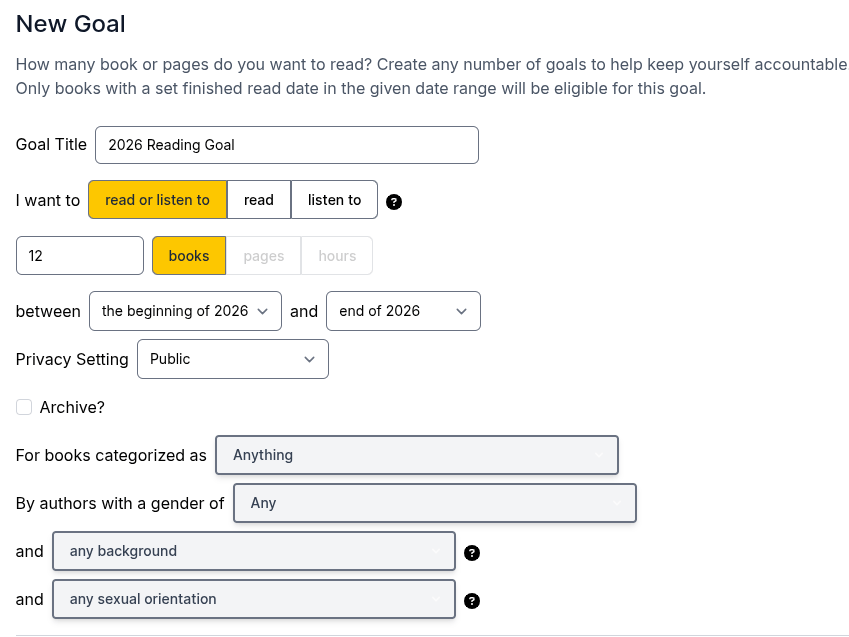Open the beginning of 2026 dropdown
Screen dimensions: 849x637
(185, 311)
